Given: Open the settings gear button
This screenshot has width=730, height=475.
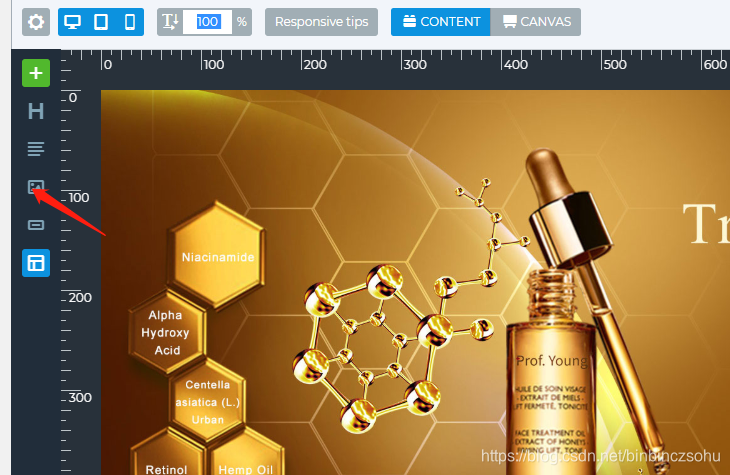Looking at the screenshot, I should click(36, 22).
